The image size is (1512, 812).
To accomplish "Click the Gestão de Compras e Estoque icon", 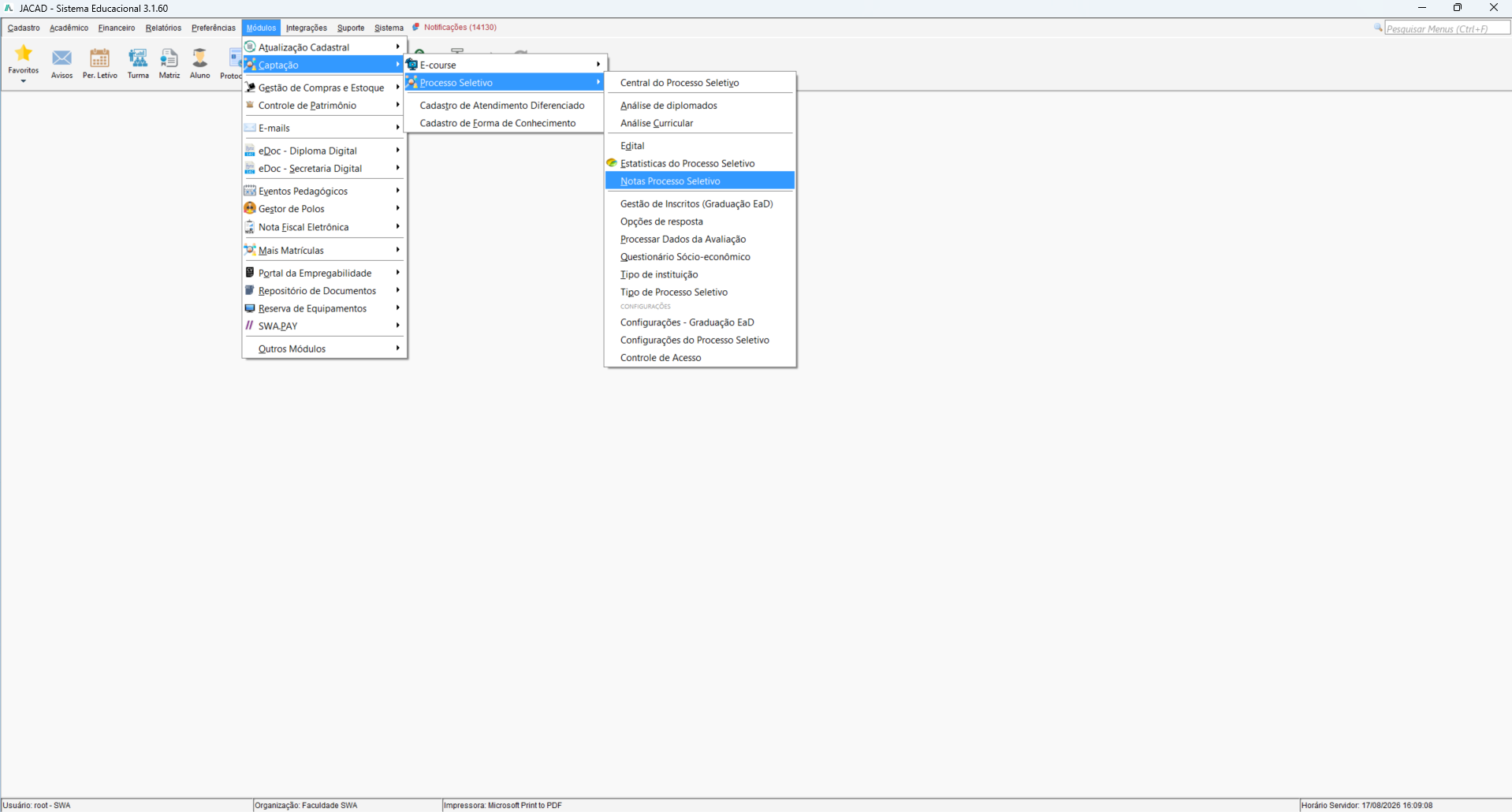I will 250,88.
